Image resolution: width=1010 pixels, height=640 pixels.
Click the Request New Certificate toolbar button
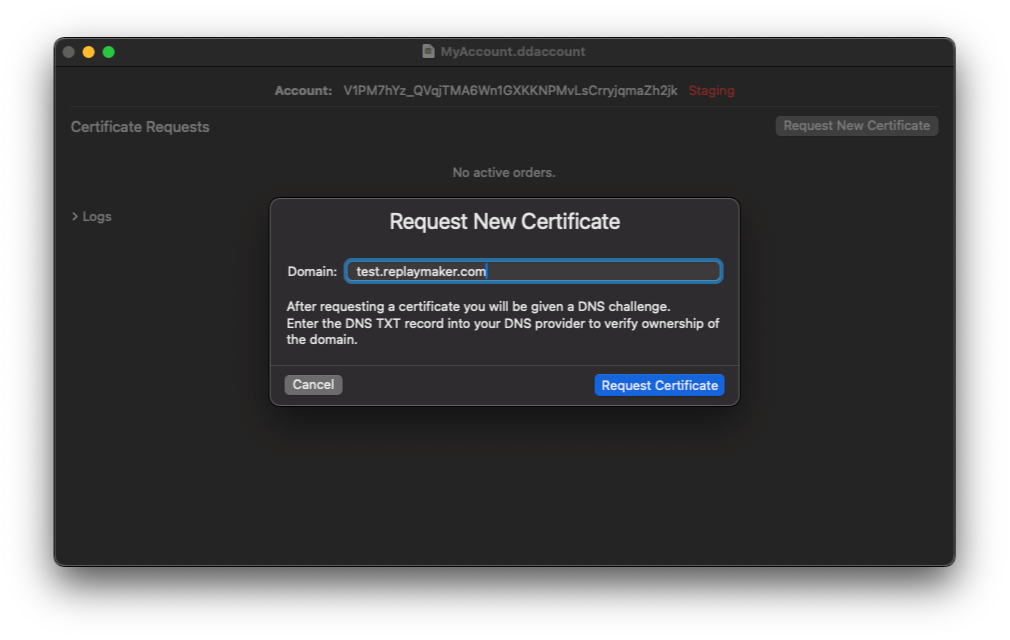coord(856,126)
